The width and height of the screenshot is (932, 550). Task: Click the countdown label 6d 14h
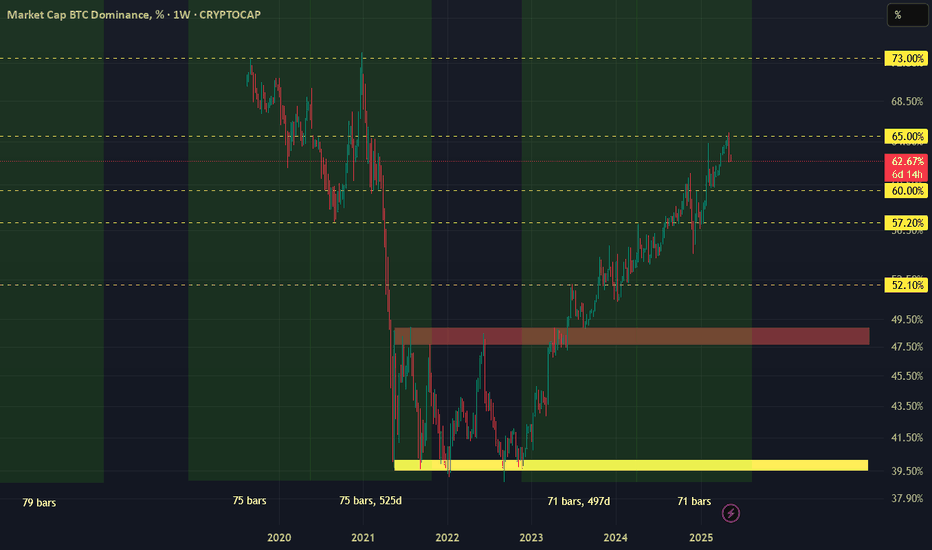point(907,174)
